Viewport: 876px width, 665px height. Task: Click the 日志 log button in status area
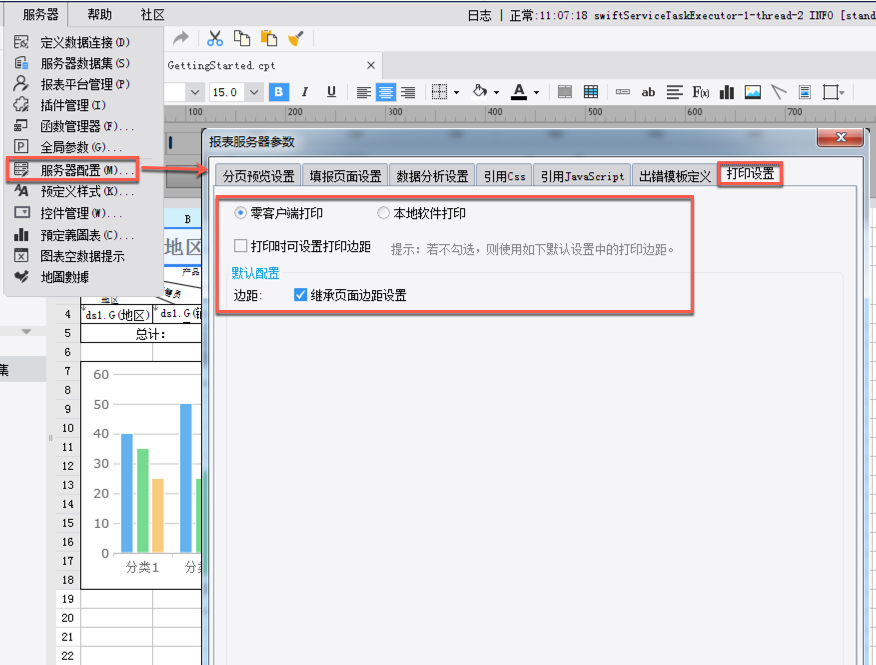(x=479, y=15)
